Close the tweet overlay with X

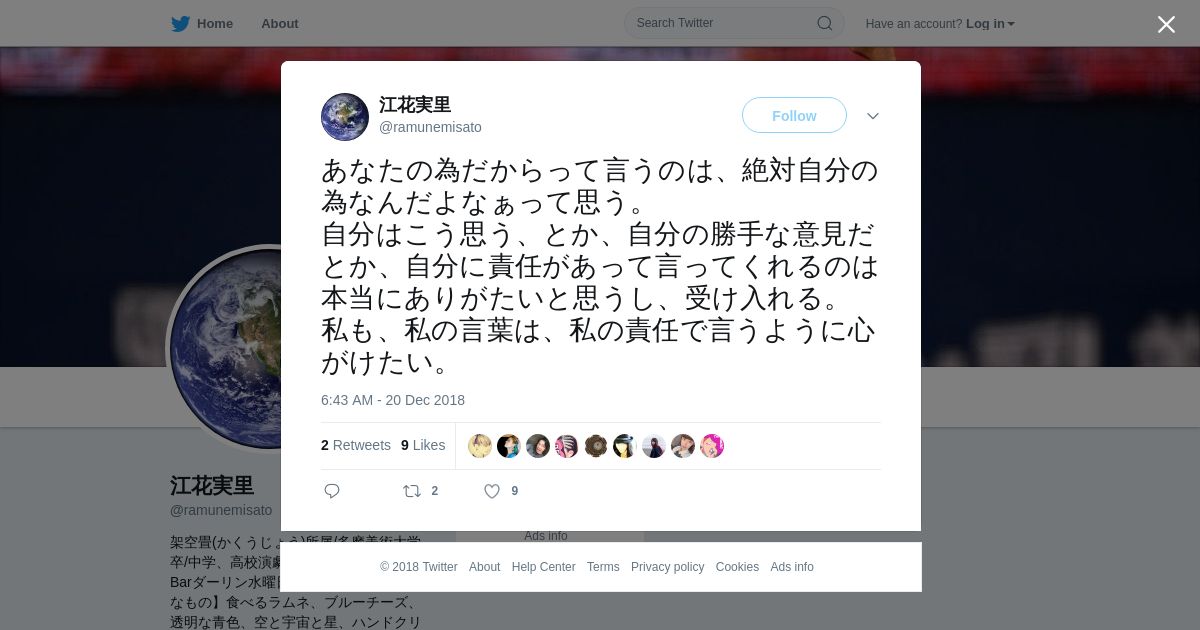1166,24
